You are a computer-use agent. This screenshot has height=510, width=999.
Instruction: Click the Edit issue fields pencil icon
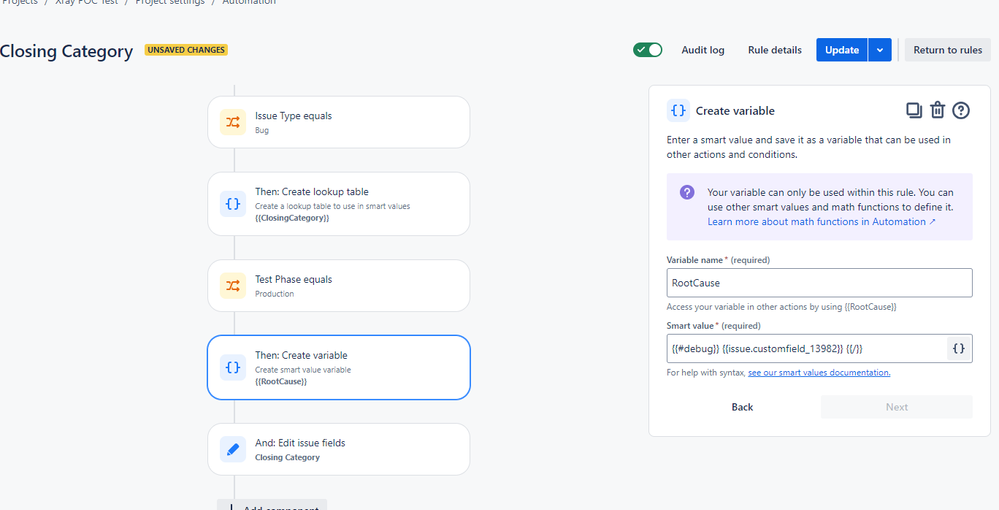point(233,449)
